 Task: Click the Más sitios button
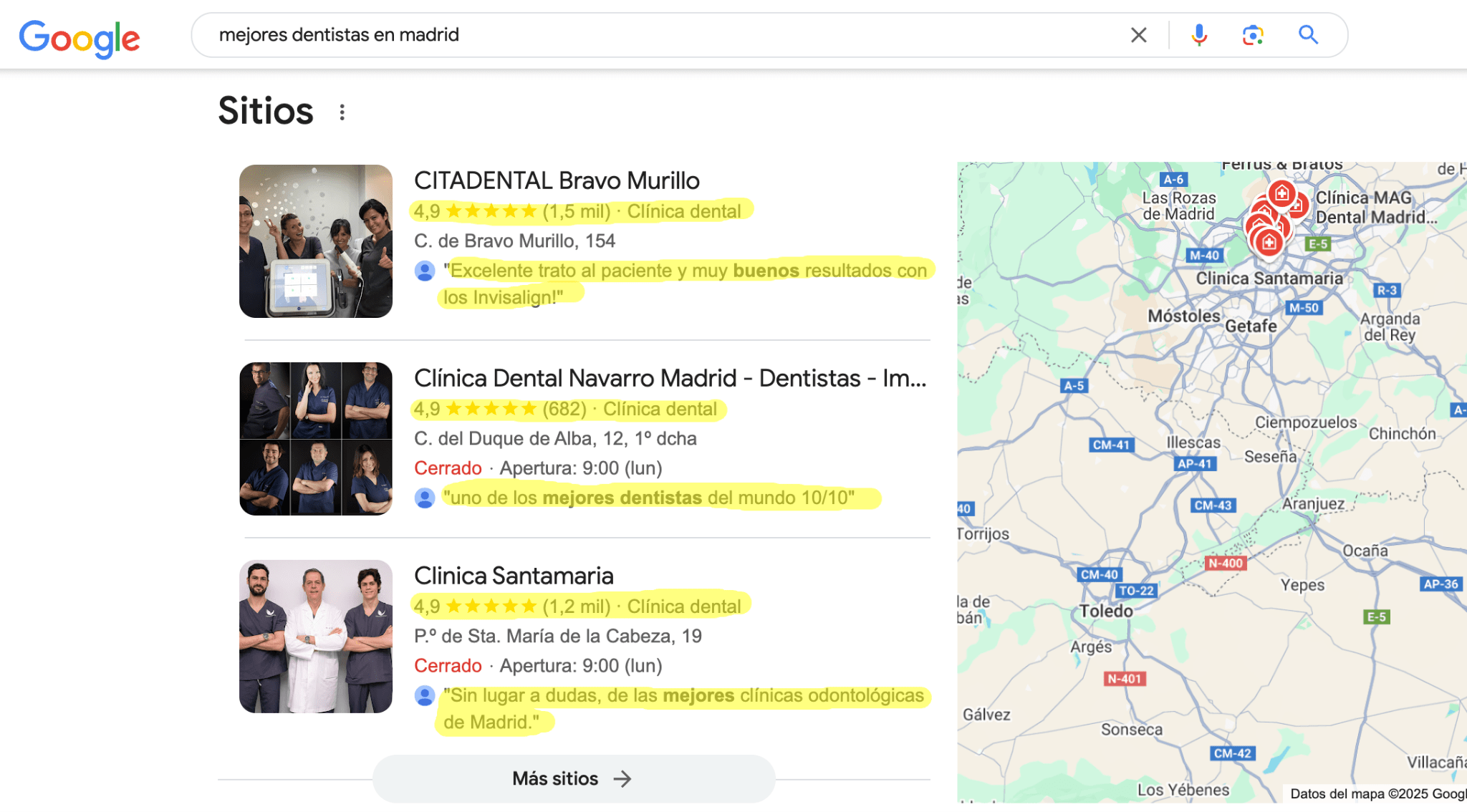coord(573,778)
